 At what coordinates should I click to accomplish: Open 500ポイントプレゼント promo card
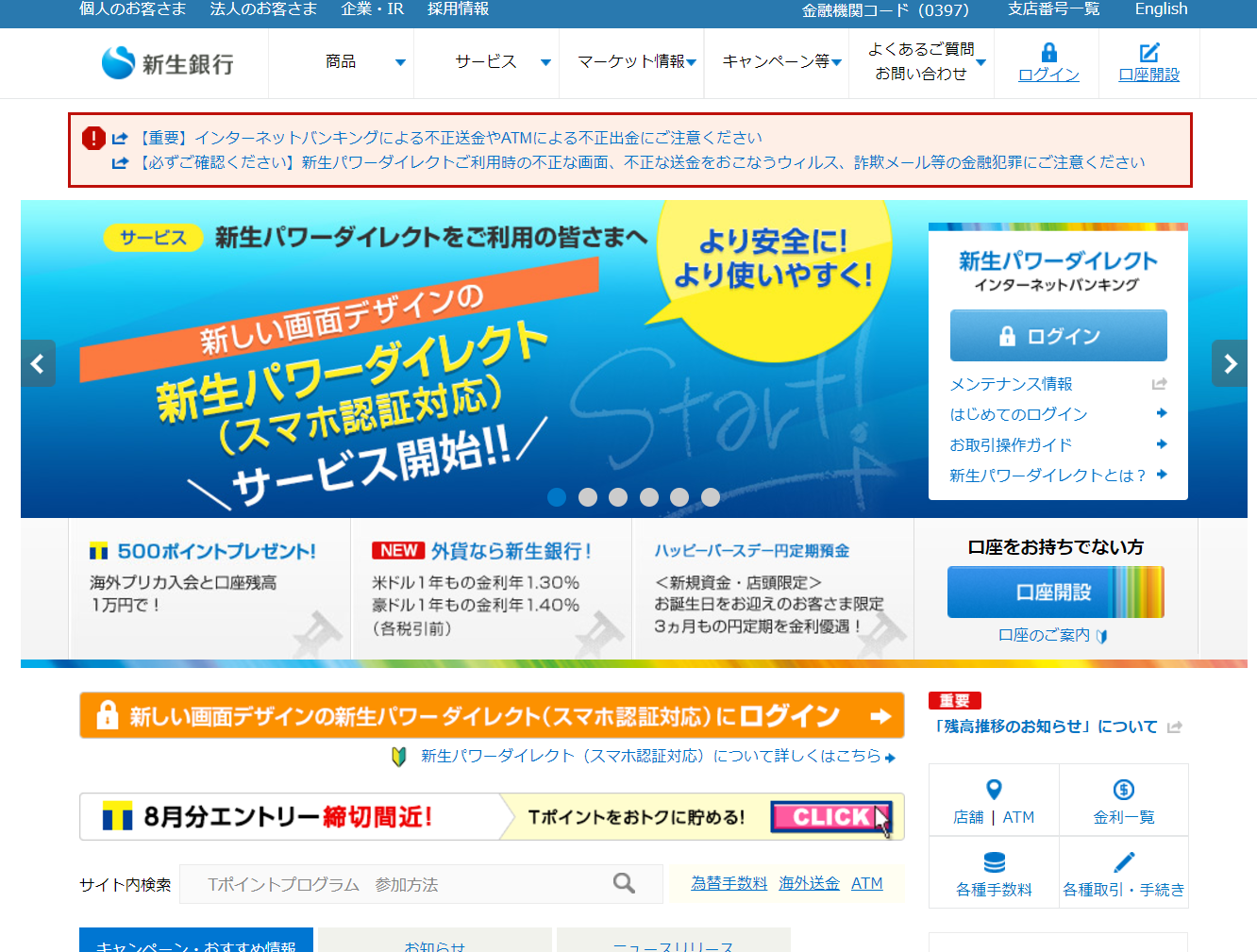point(209,589)
